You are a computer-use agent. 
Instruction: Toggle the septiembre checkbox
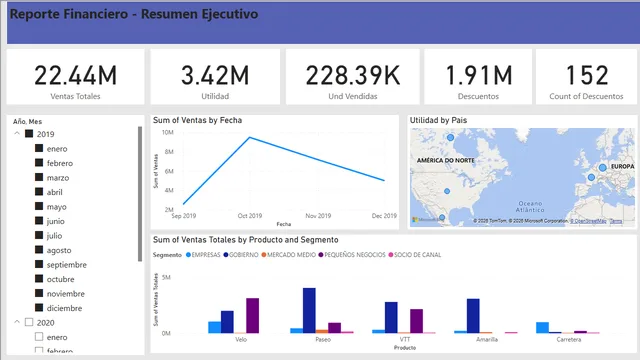39,264
